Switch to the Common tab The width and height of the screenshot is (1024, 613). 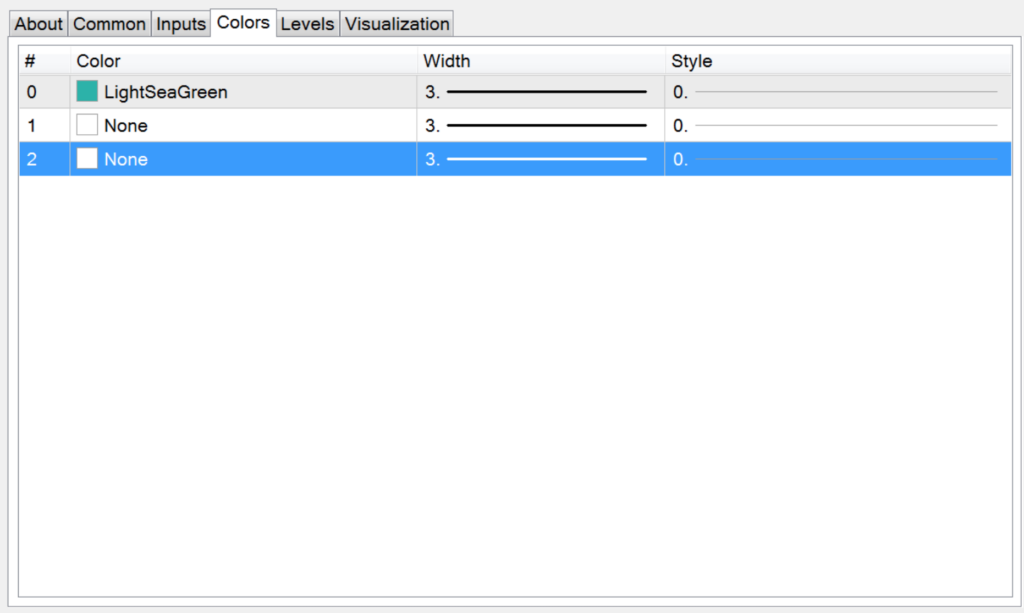click(109, 24)
